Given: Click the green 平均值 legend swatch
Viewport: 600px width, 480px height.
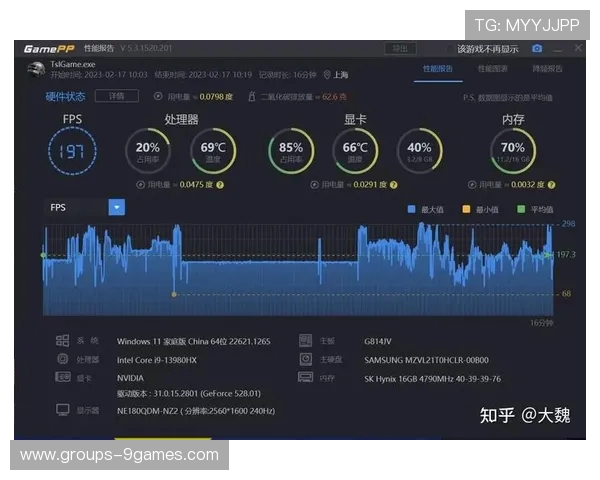Looking at the screenshot, I should (x=521, y=209).
